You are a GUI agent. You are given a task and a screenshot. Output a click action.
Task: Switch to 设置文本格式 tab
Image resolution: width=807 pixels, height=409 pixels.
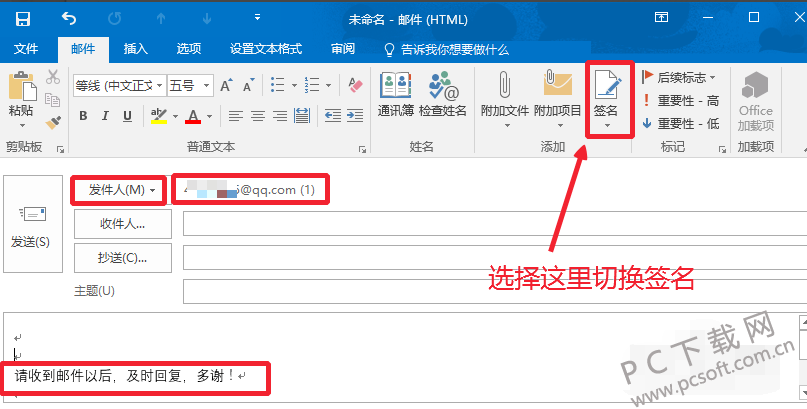[x=266, y=49]
